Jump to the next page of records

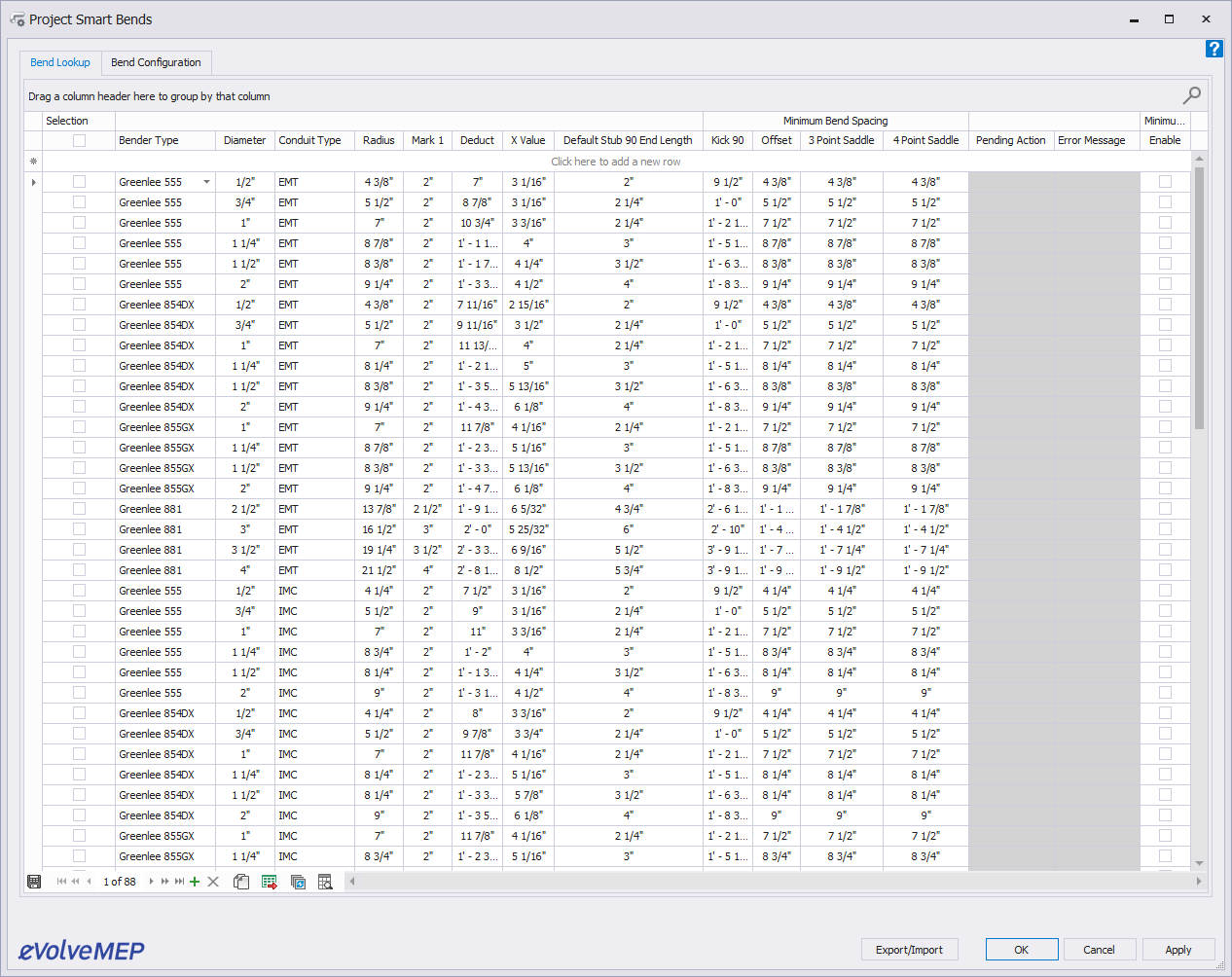coord(164,882)
